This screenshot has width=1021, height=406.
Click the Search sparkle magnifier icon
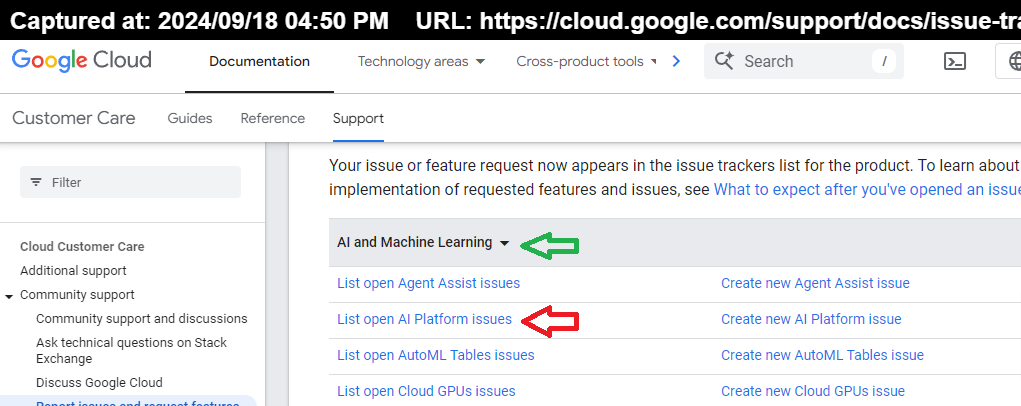pos(723,61)
